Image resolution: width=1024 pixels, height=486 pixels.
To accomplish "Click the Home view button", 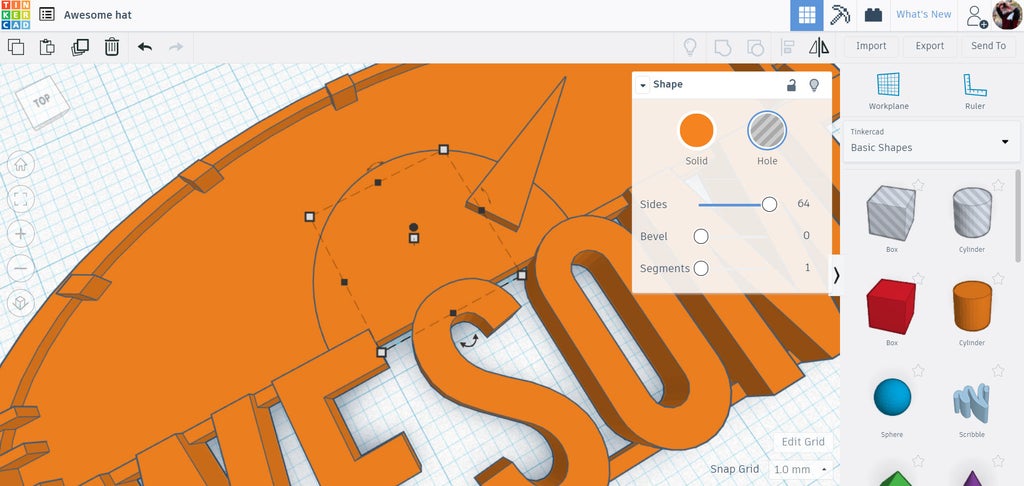I will tap(20, 165).
